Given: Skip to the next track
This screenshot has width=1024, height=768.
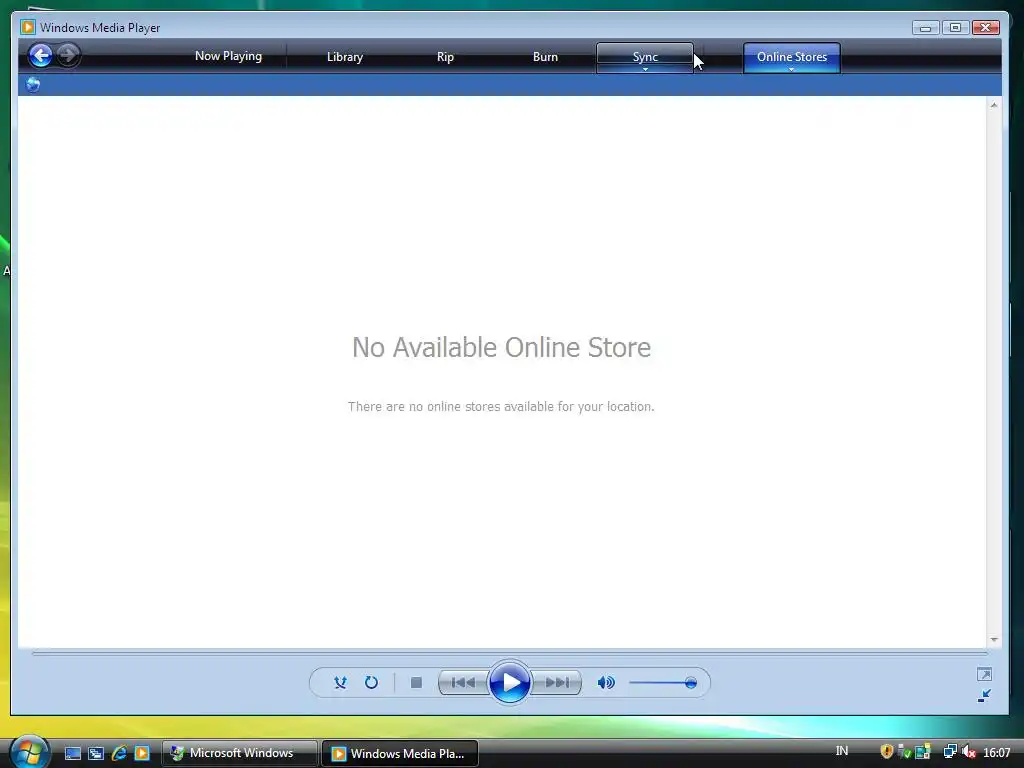Looking at the screenshot, I should click(x=556, y=682).
